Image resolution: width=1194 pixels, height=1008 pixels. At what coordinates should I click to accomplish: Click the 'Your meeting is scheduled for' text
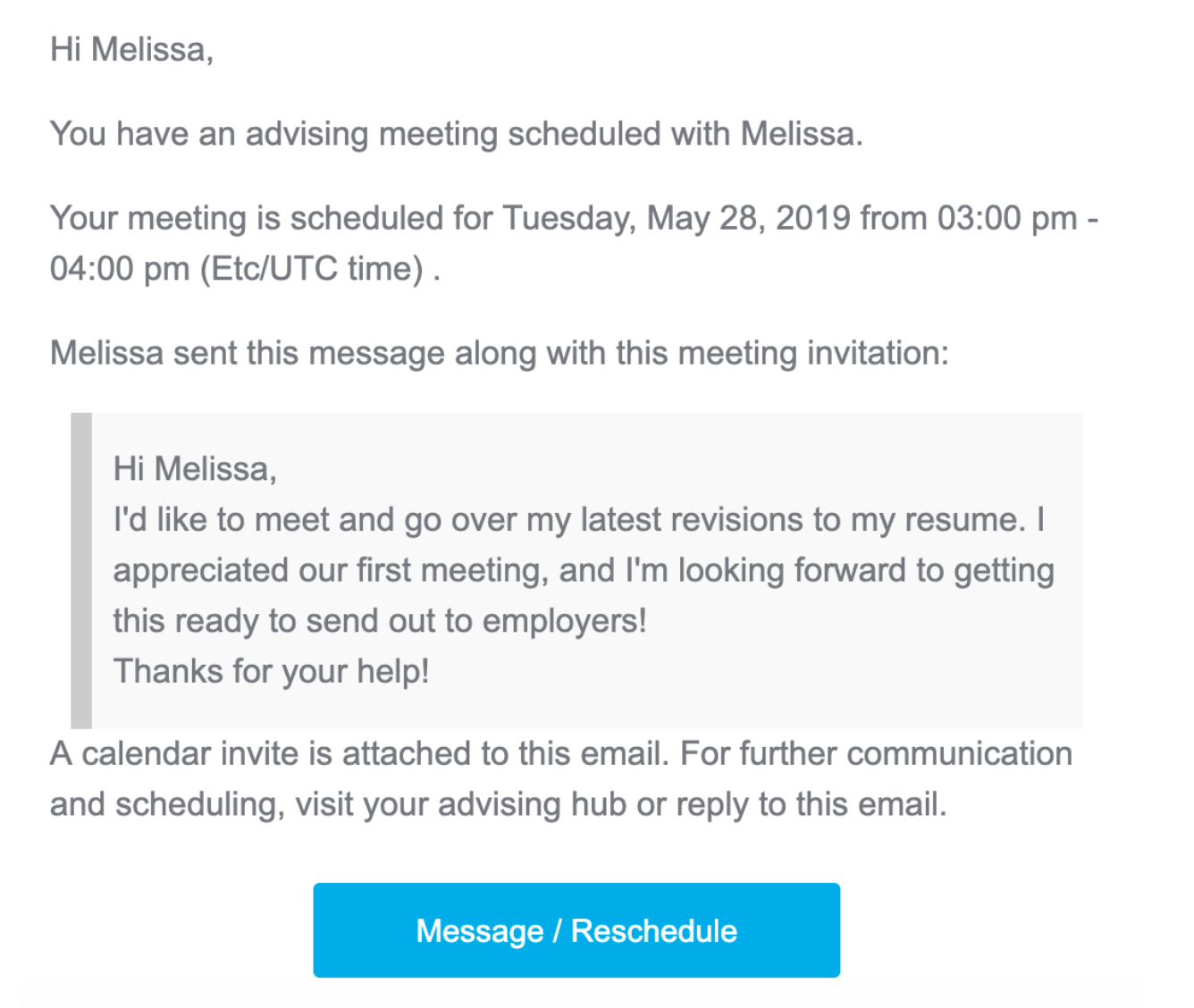click(x=272, y=218)
